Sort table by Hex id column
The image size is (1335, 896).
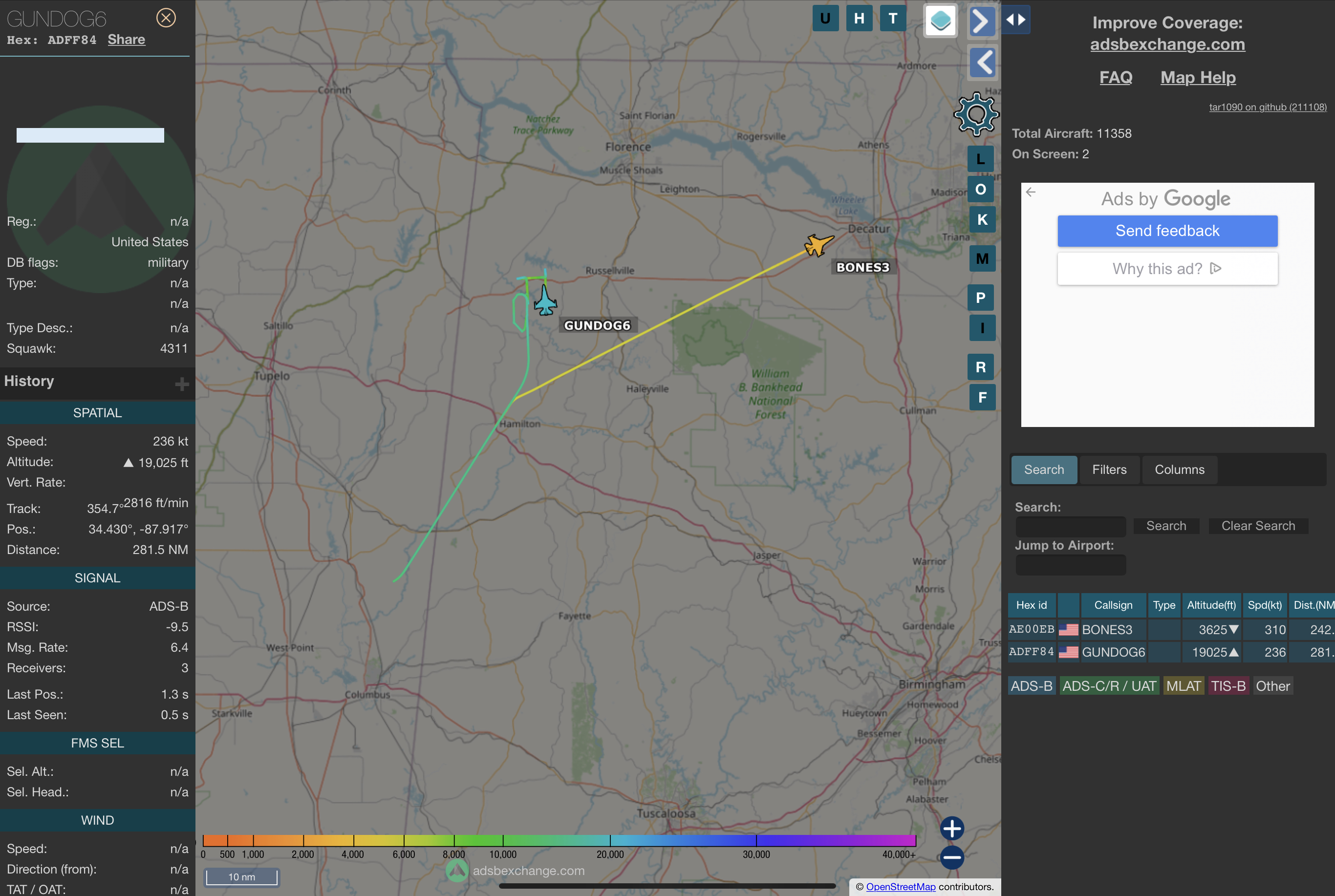1032,605
